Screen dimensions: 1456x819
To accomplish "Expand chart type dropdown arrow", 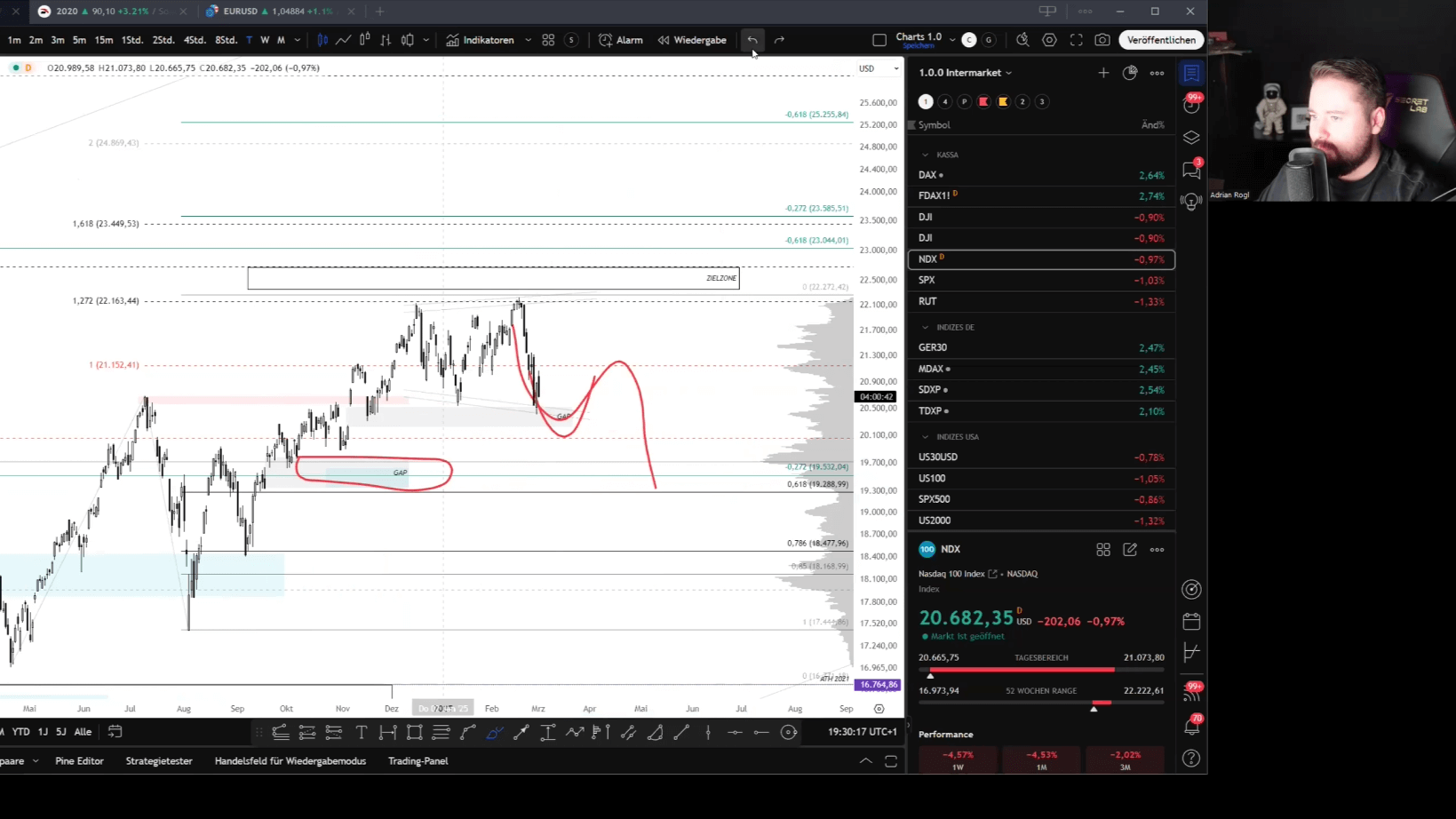I will (x=426, y=40).
